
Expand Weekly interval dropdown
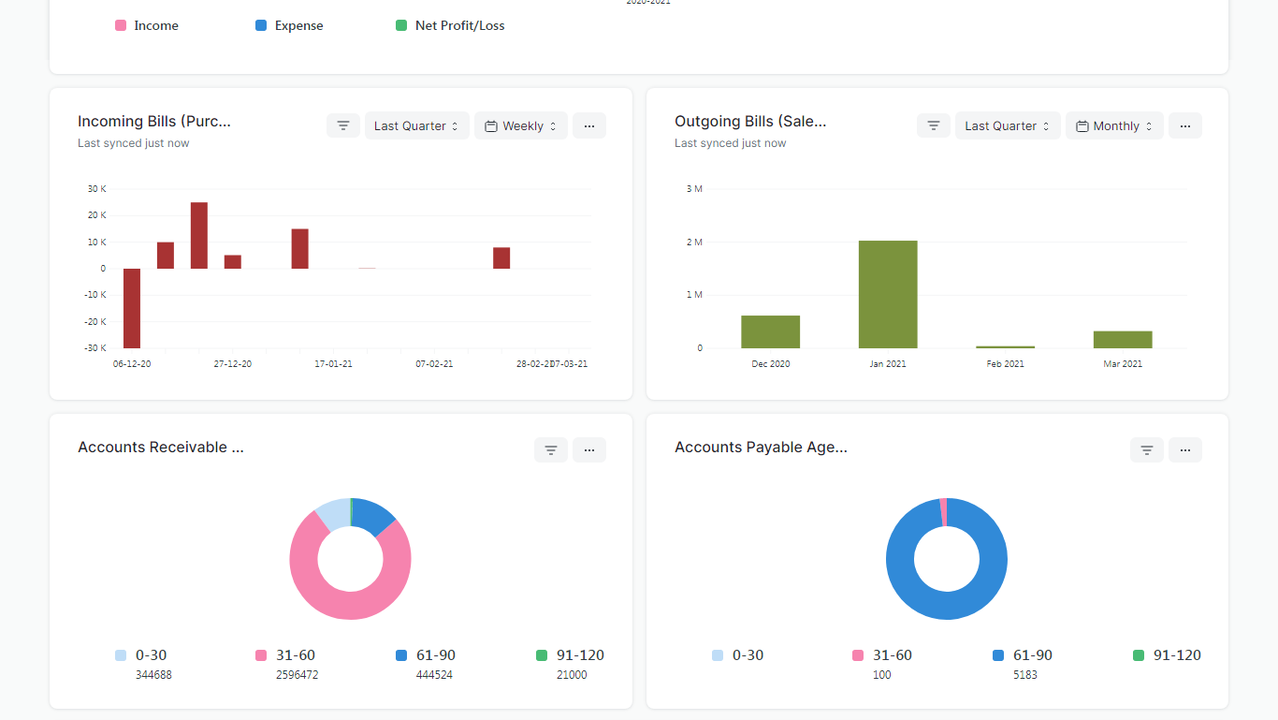521,126
